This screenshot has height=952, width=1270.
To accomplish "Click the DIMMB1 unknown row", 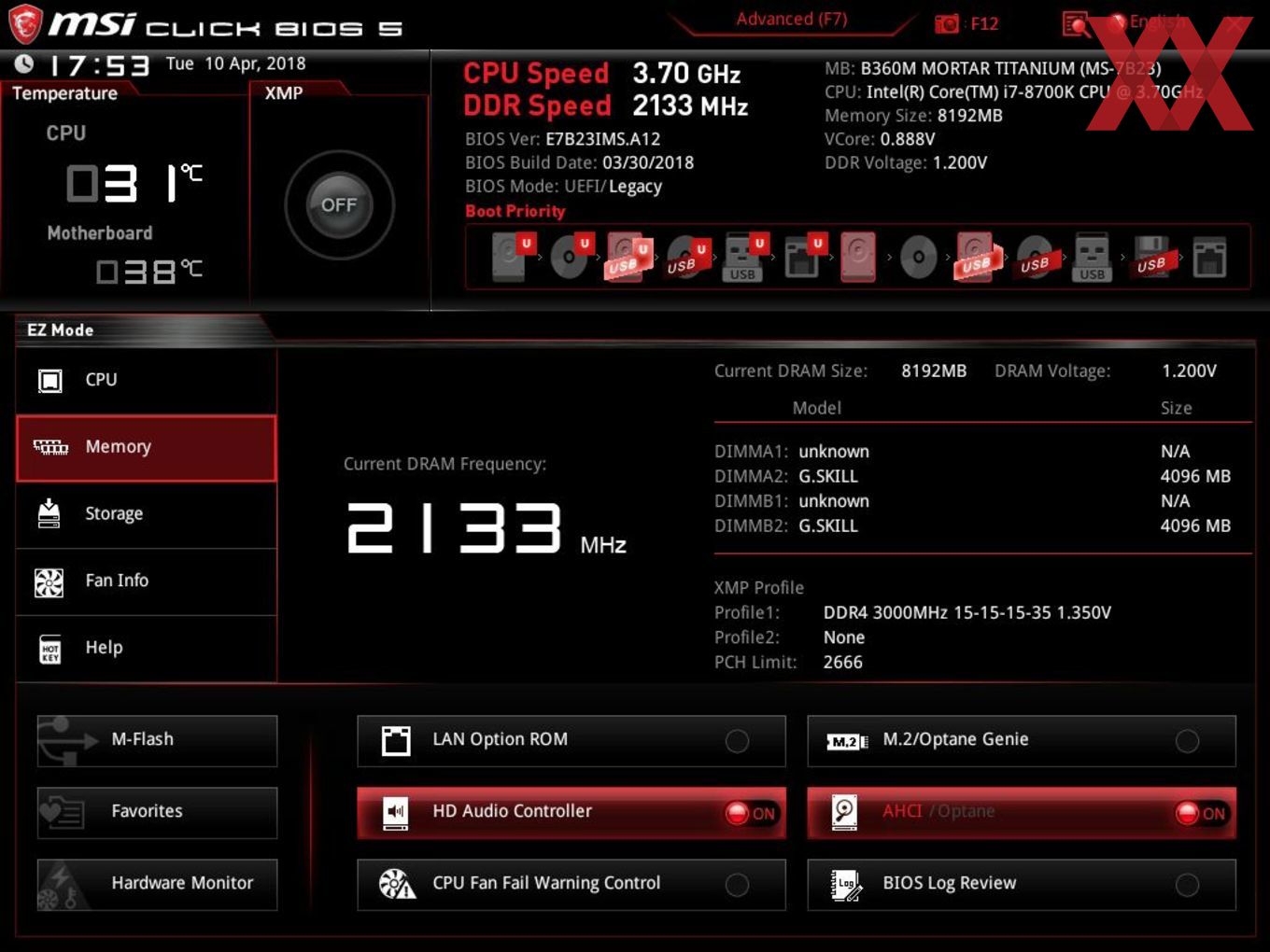I will point(972,501).
